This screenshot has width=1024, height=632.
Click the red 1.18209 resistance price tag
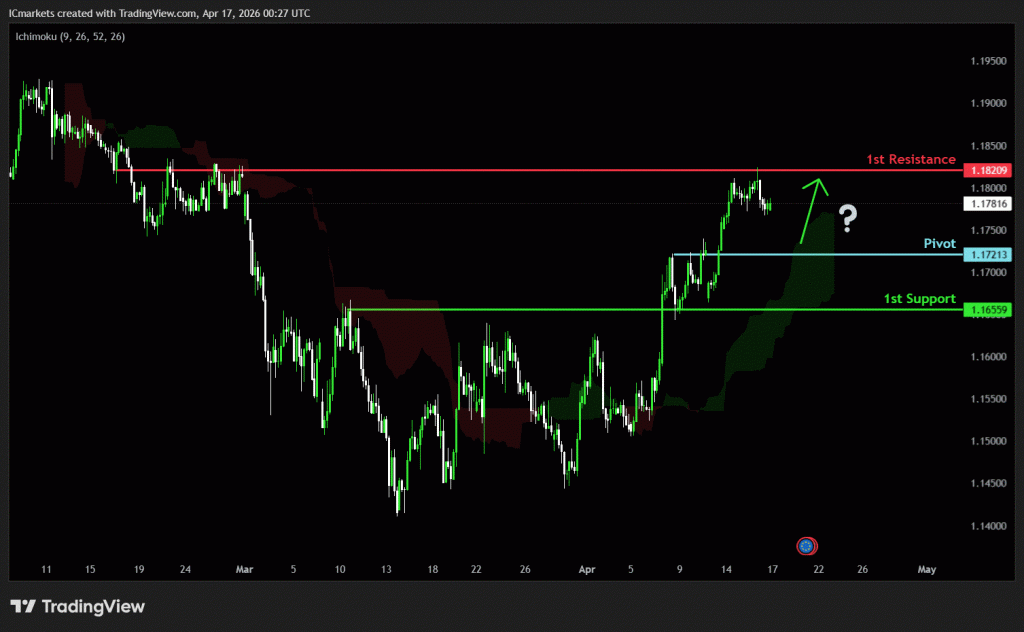click(x=988, y=171)
